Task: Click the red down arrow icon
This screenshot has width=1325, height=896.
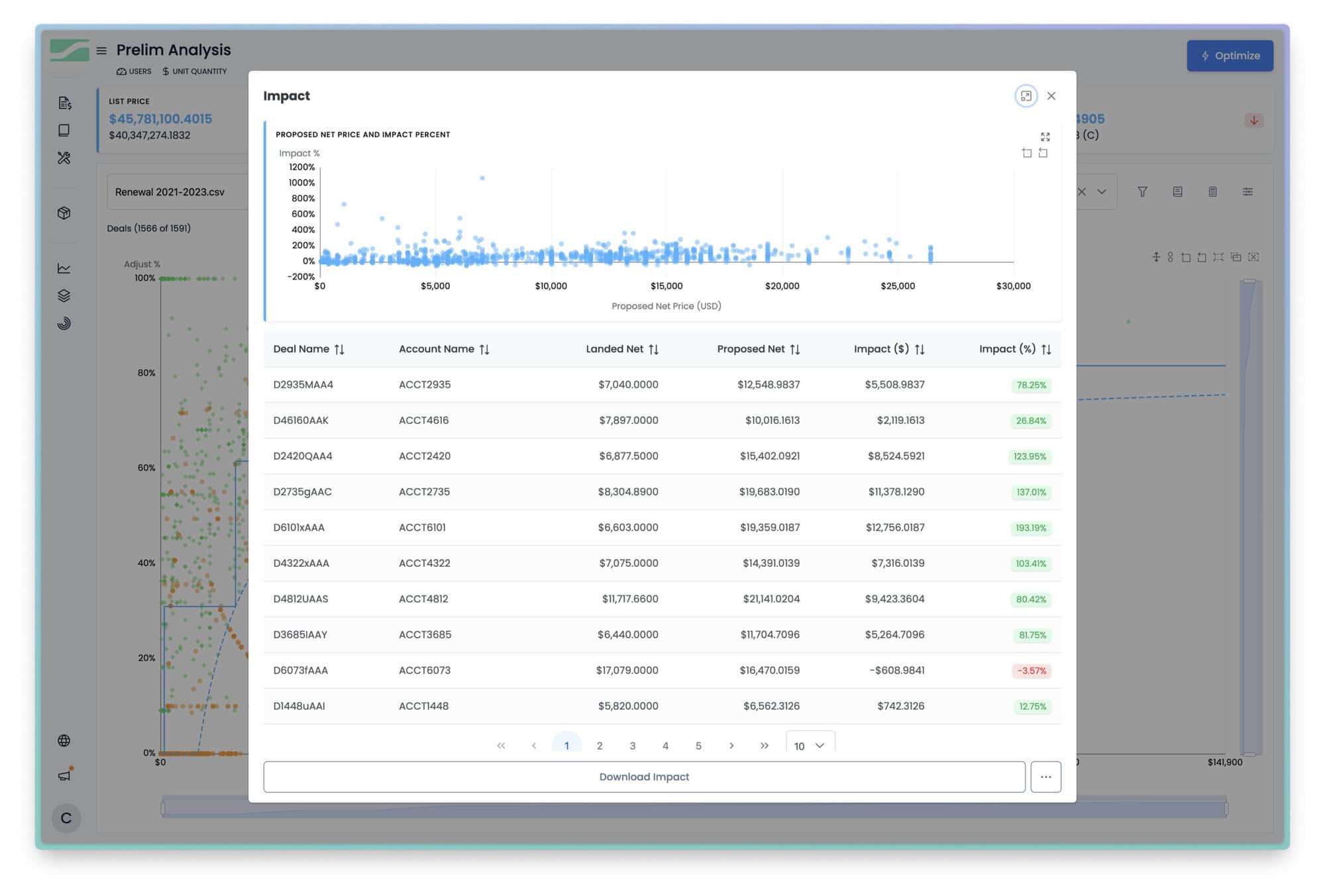Action: tap(1253, 121)
